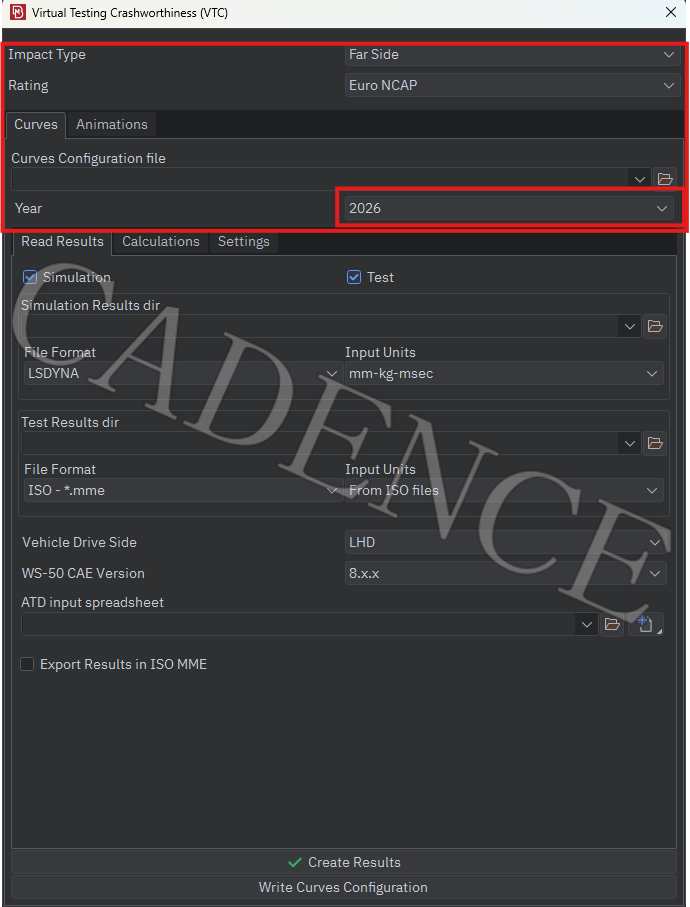Click the Test Results dir path field

pos(320,444)
